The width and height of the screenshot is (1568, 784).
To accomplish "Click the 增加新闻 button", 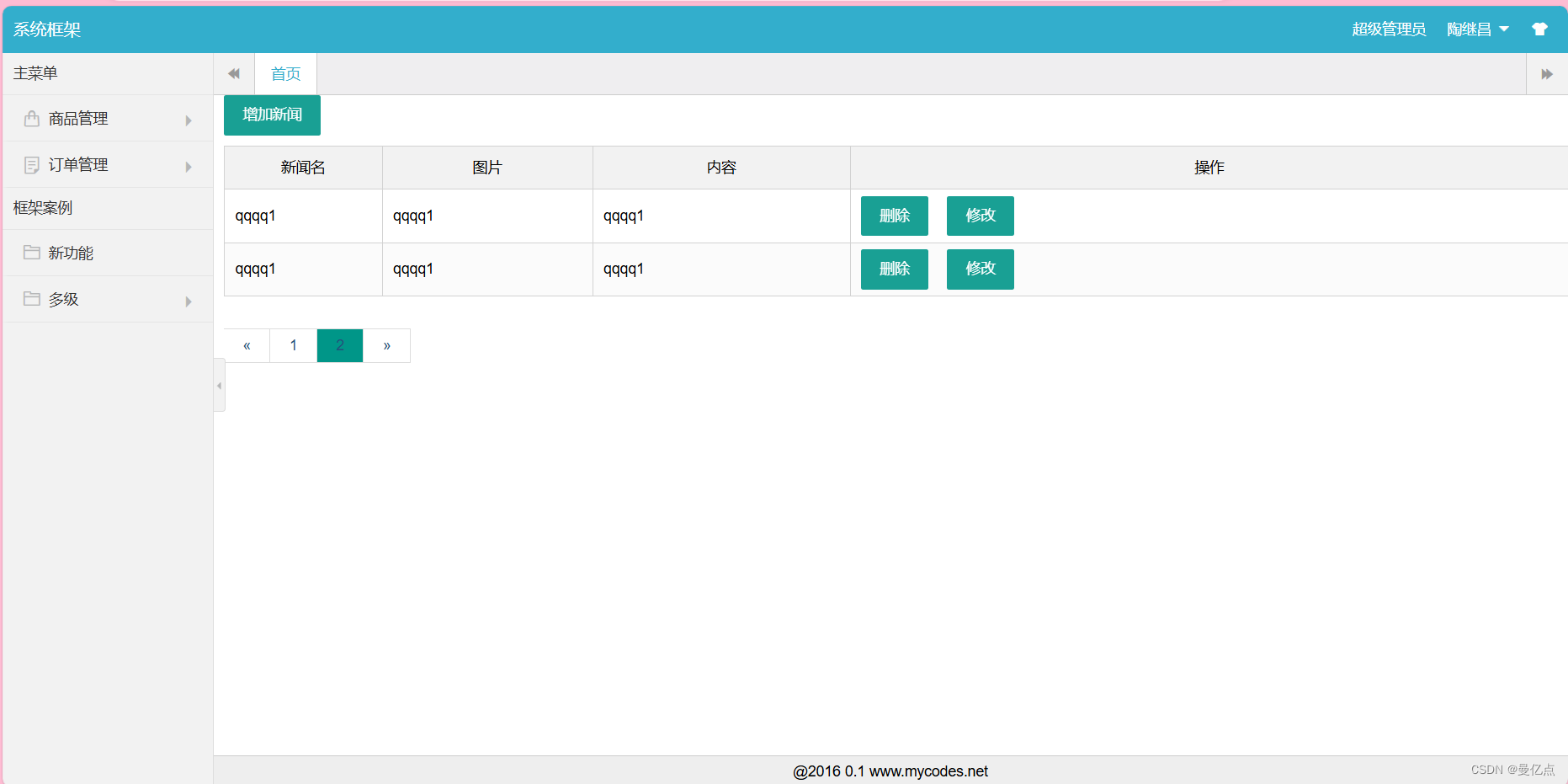I will tap(272, 115).
